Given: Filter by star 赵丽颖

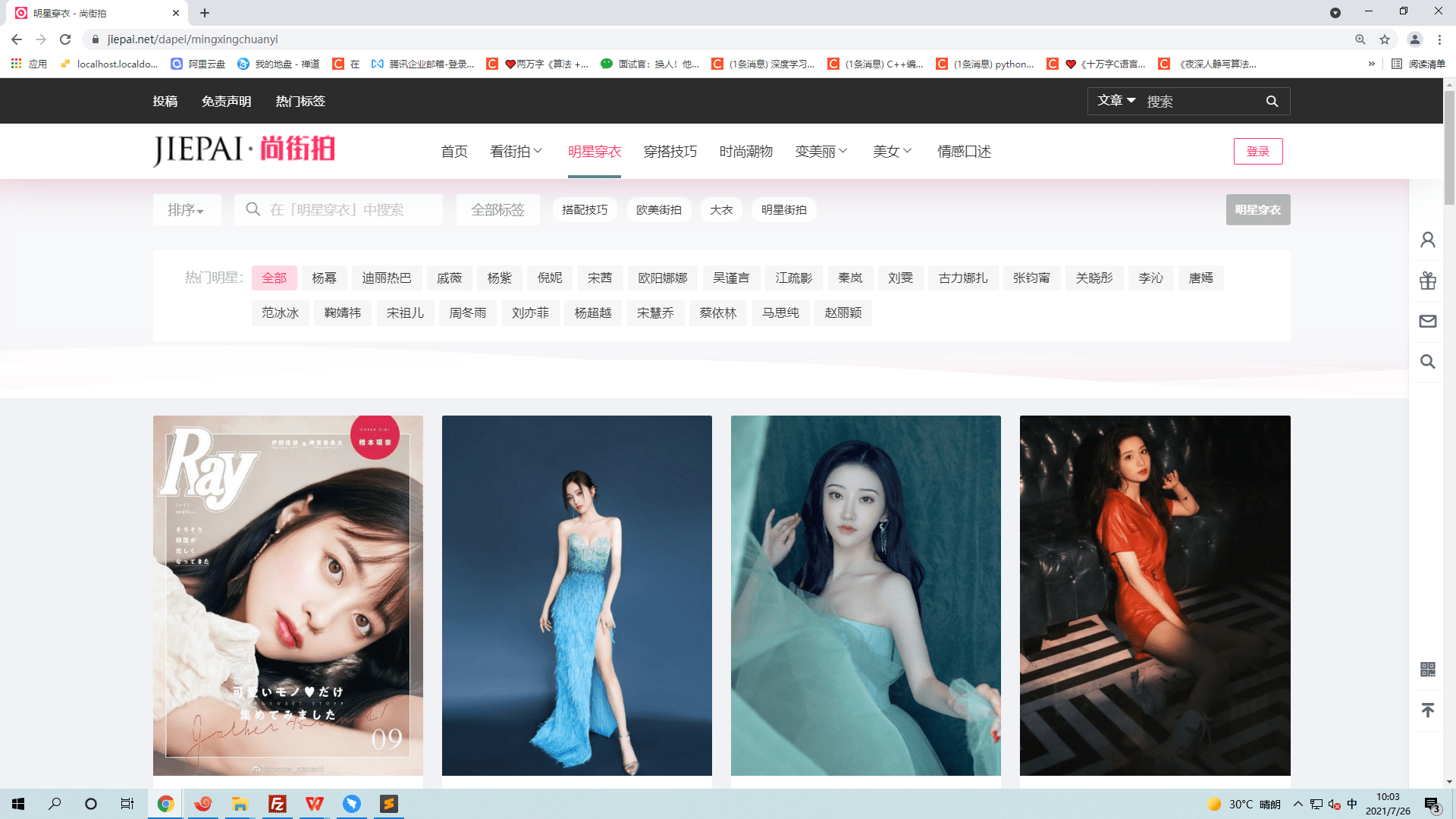Looking at the screenshot, I should tap(843, 313).
